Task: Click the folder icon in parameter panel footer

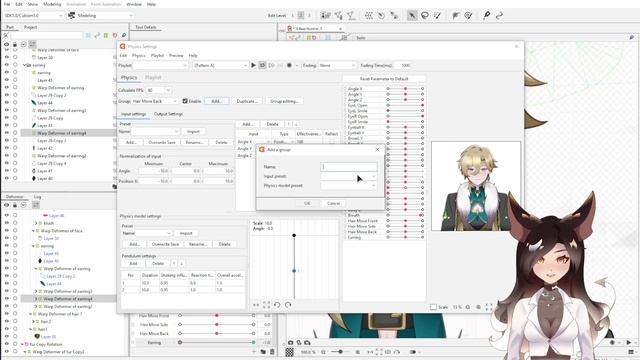Action: (263, 352)
